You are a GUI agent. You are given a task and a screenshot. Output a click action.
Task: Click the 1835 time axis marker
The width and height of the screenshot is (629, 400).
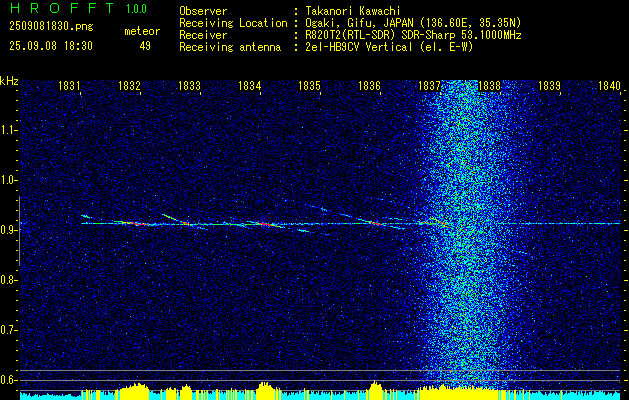[x=310, y=85]
